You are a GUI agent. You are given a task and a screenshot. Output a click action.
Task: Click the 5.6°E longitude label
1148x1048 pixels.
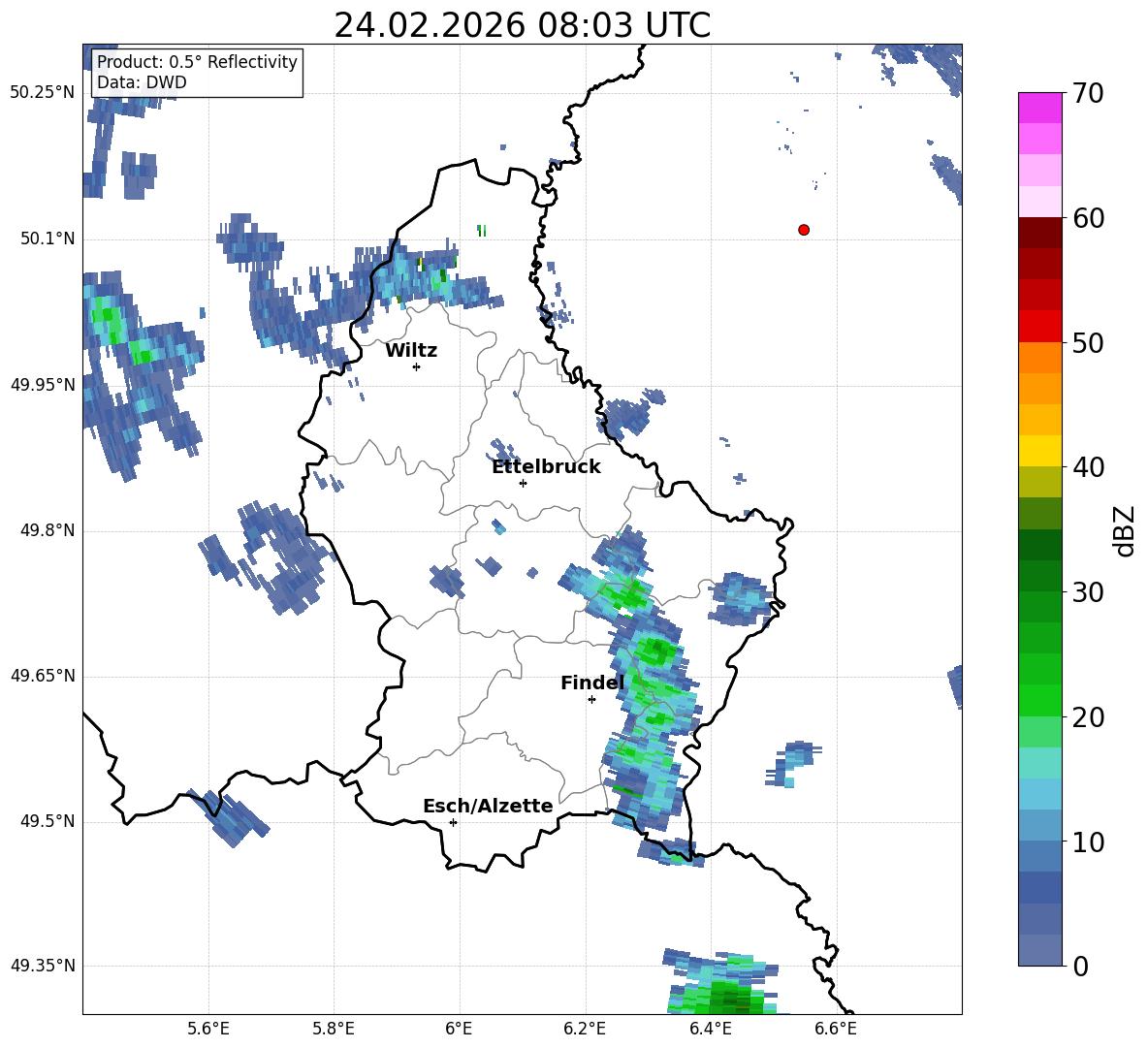208,1029
